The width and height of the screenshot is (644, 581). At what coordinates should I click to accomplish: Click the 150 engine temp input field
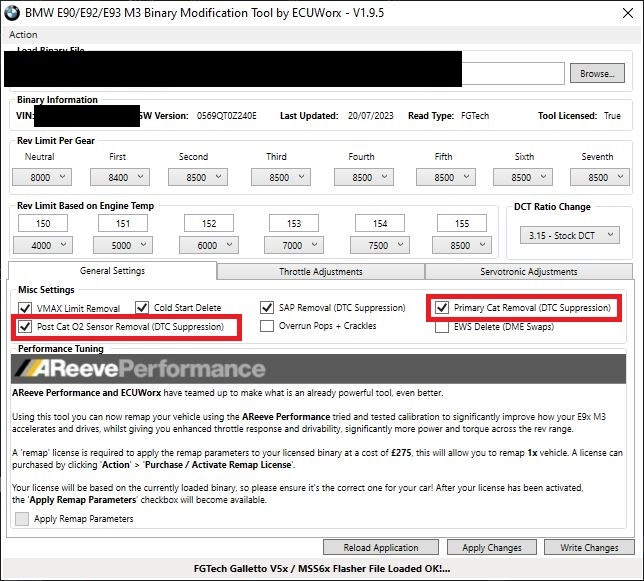(43, 223)
